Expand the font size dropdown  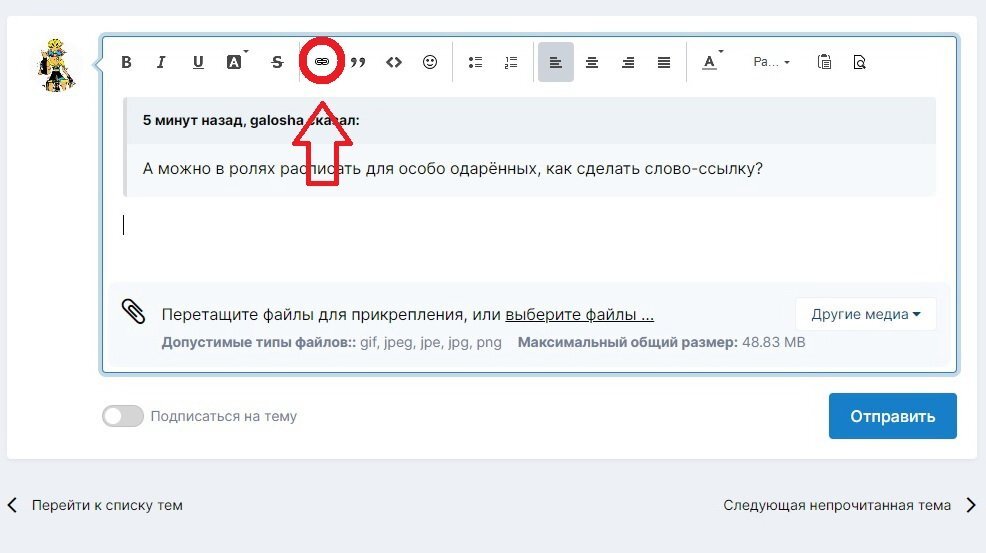[x=771, y=62]
